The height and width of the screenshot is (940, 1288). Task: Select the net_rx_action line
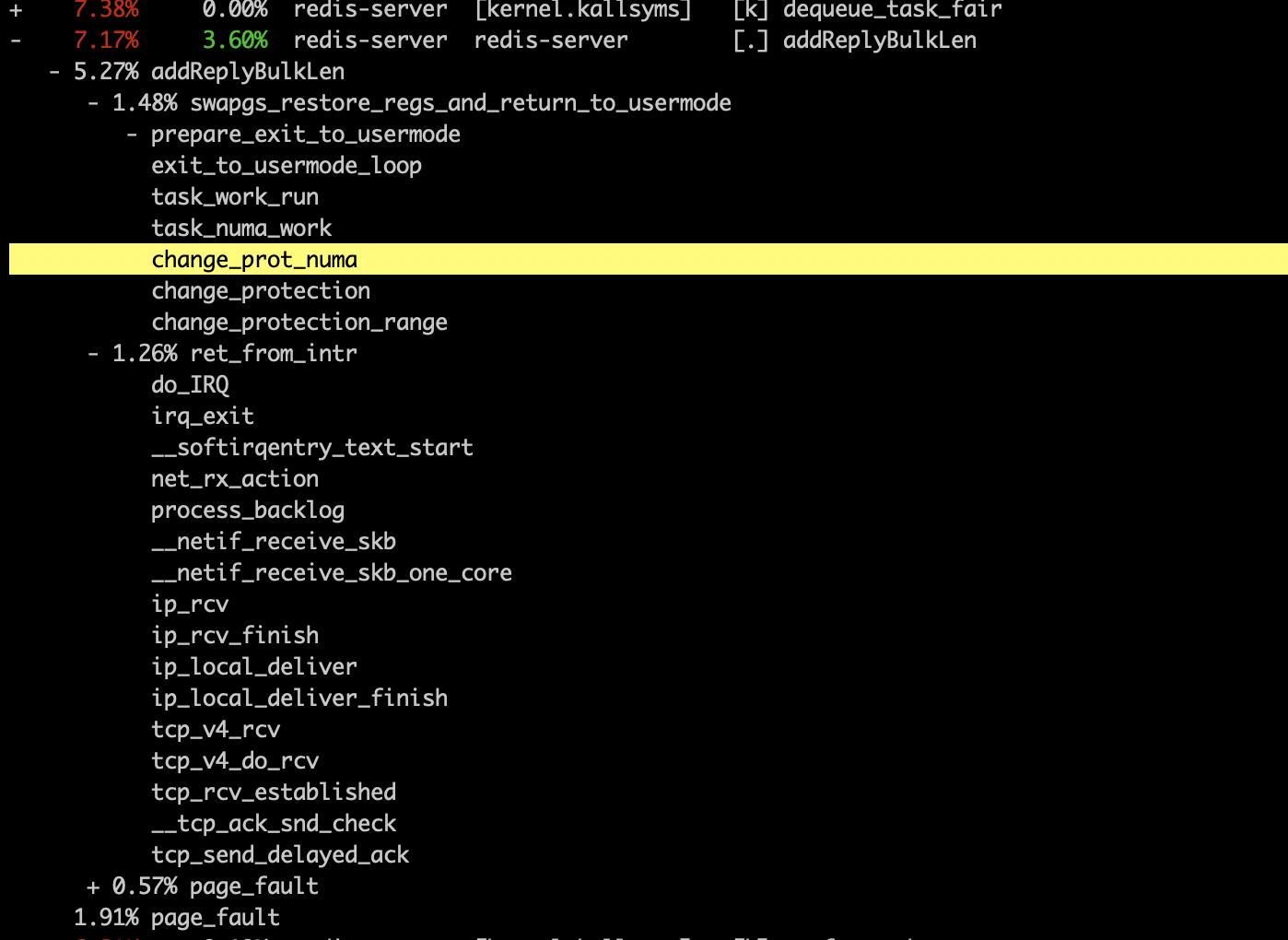click(x=235, y=479)
